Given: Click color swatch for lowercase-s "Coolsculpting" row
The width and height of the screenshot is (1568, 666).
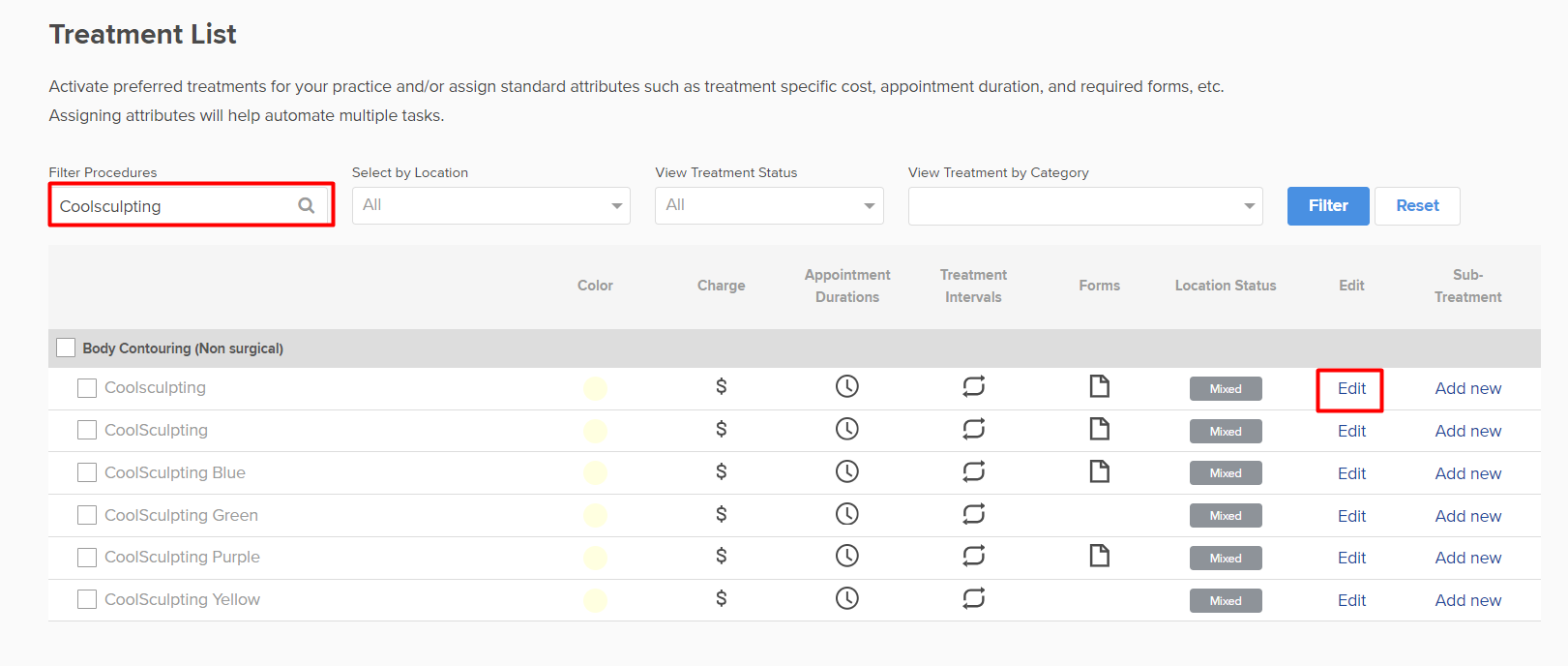Looking at the screenshot, I should tap(595, 388).
